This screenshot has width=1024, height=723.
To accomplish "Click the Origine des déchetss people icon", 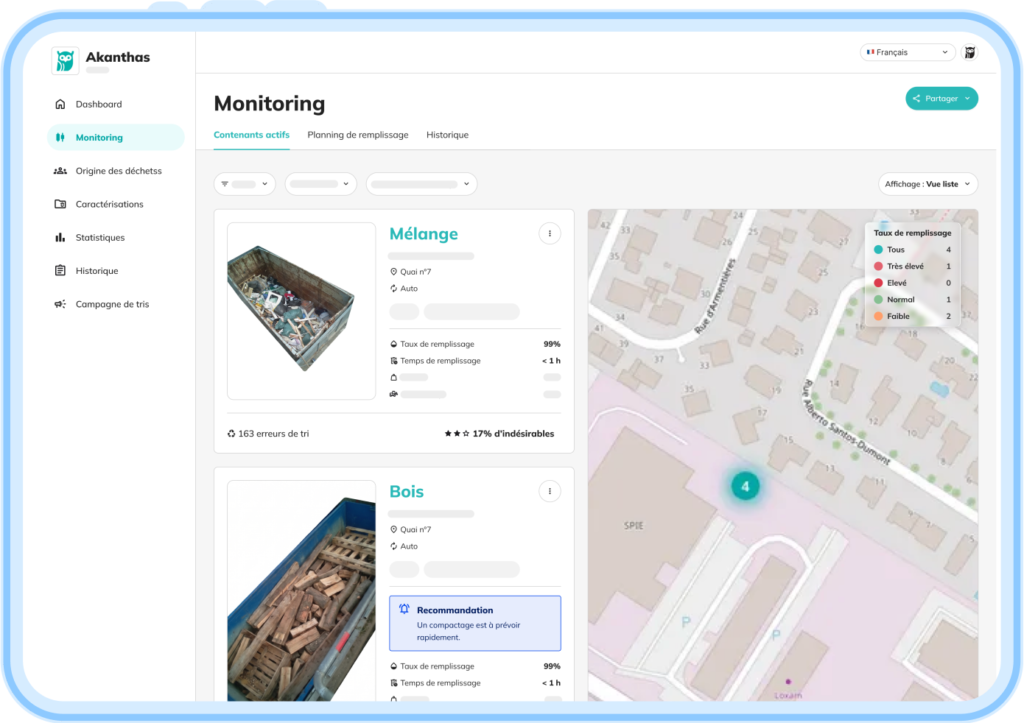I will (60, 170).
